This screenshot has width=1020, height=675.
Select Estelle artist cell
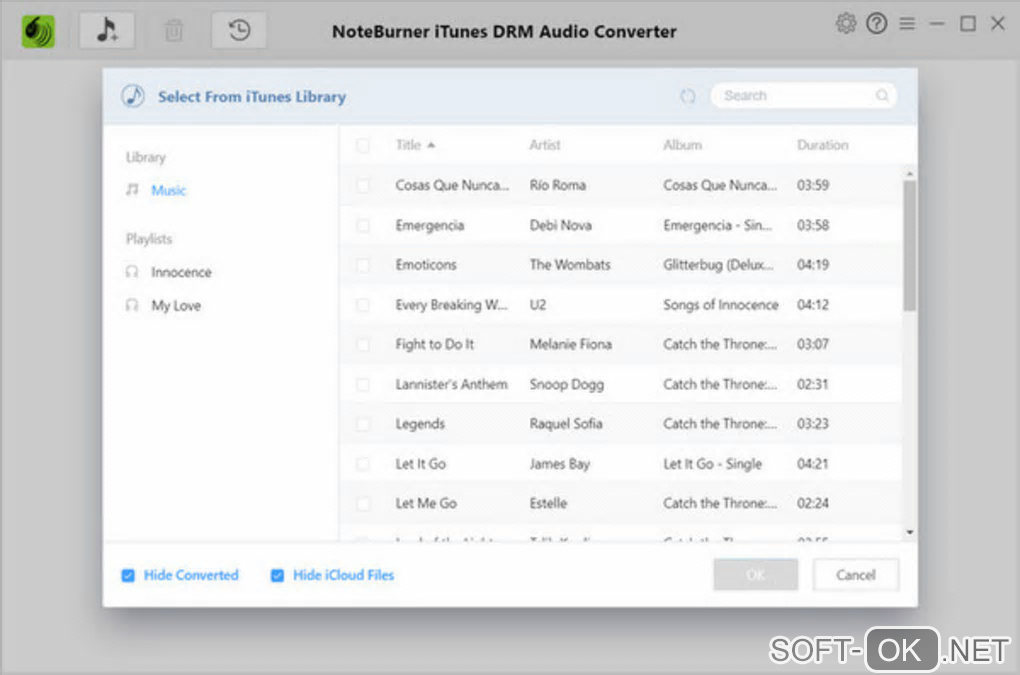(x=548, y=503)
